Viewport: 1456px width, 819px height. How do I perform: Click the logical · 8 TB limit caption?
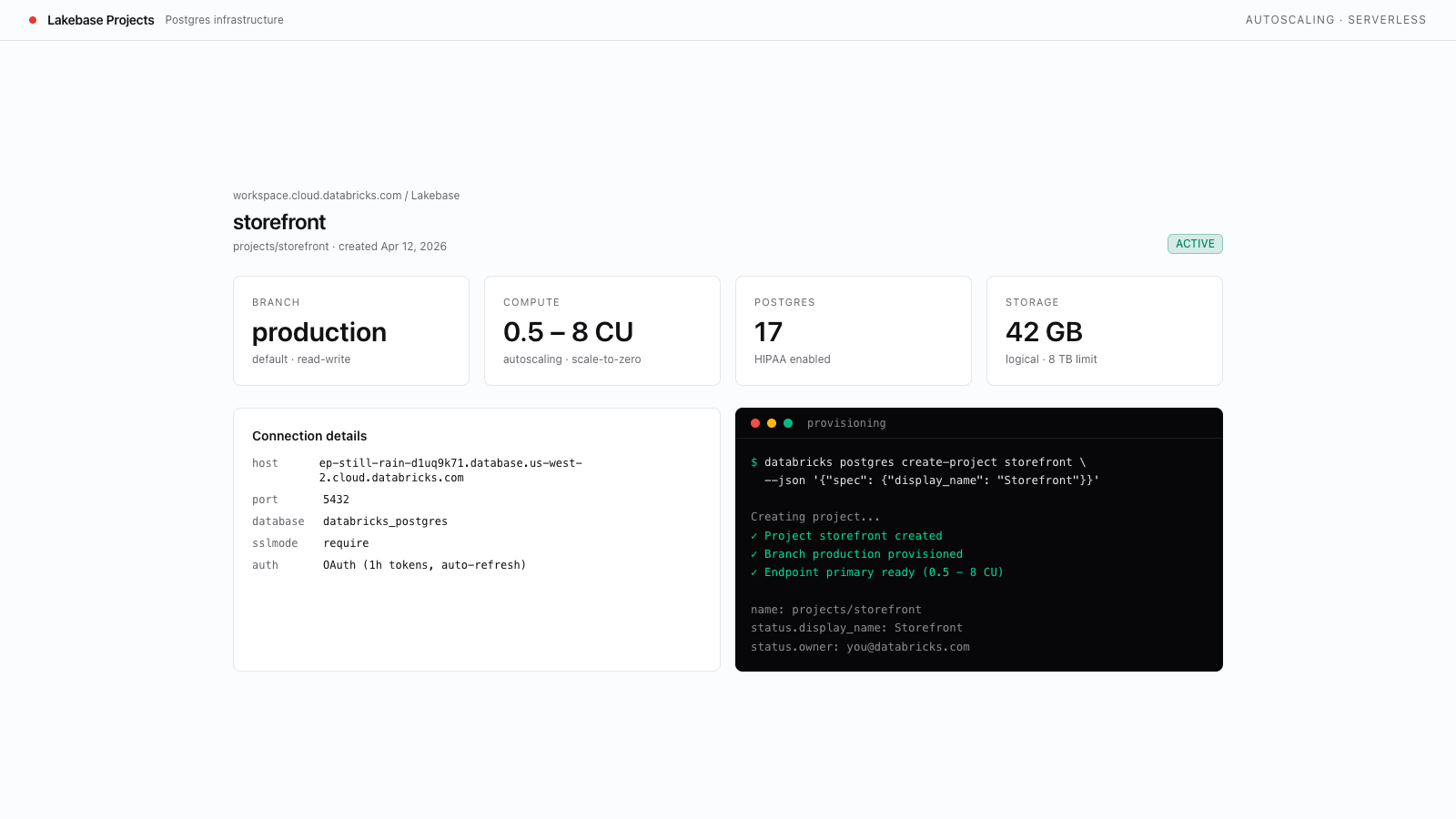(x=1051, y=359)
